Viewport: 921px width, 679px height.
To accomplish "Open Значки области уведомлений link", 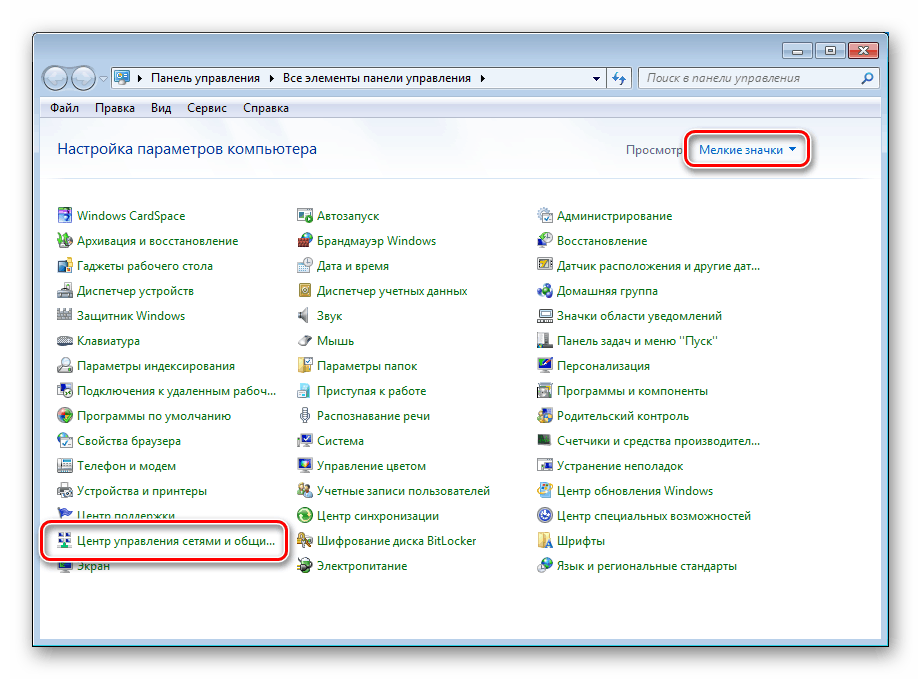I will (639, 316).
